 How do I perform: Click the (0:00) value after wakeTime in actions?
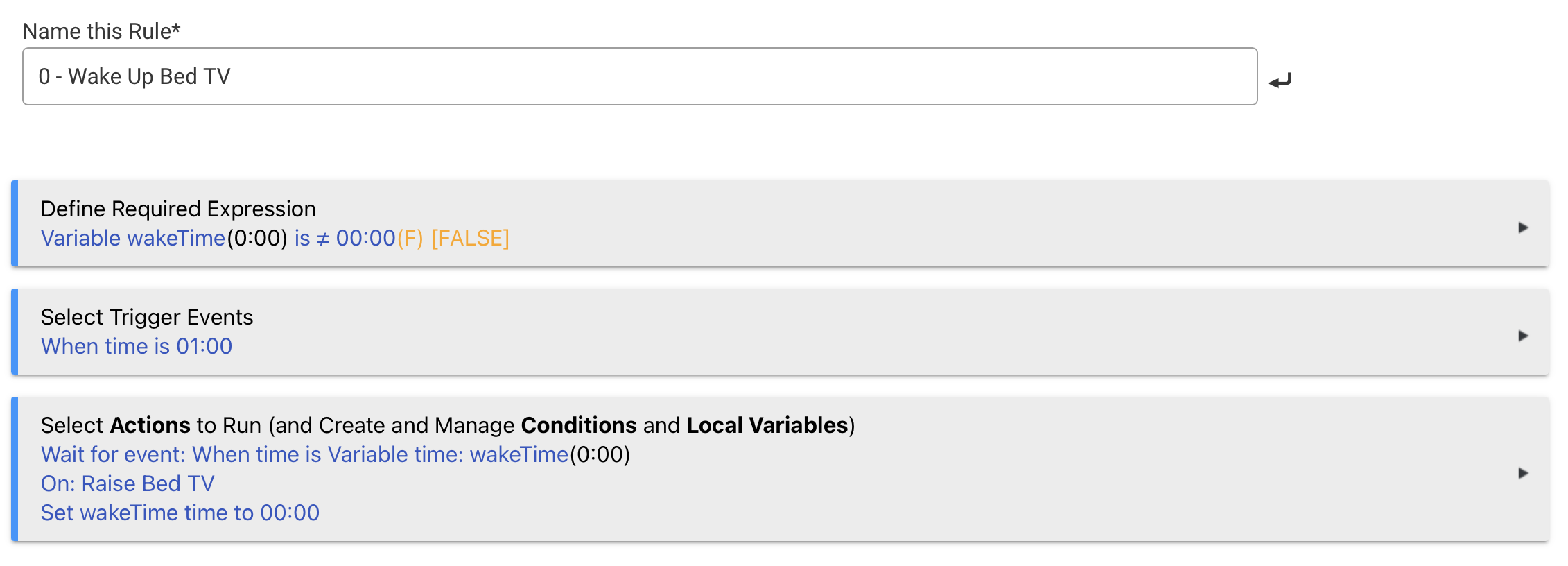pos(600,454)
